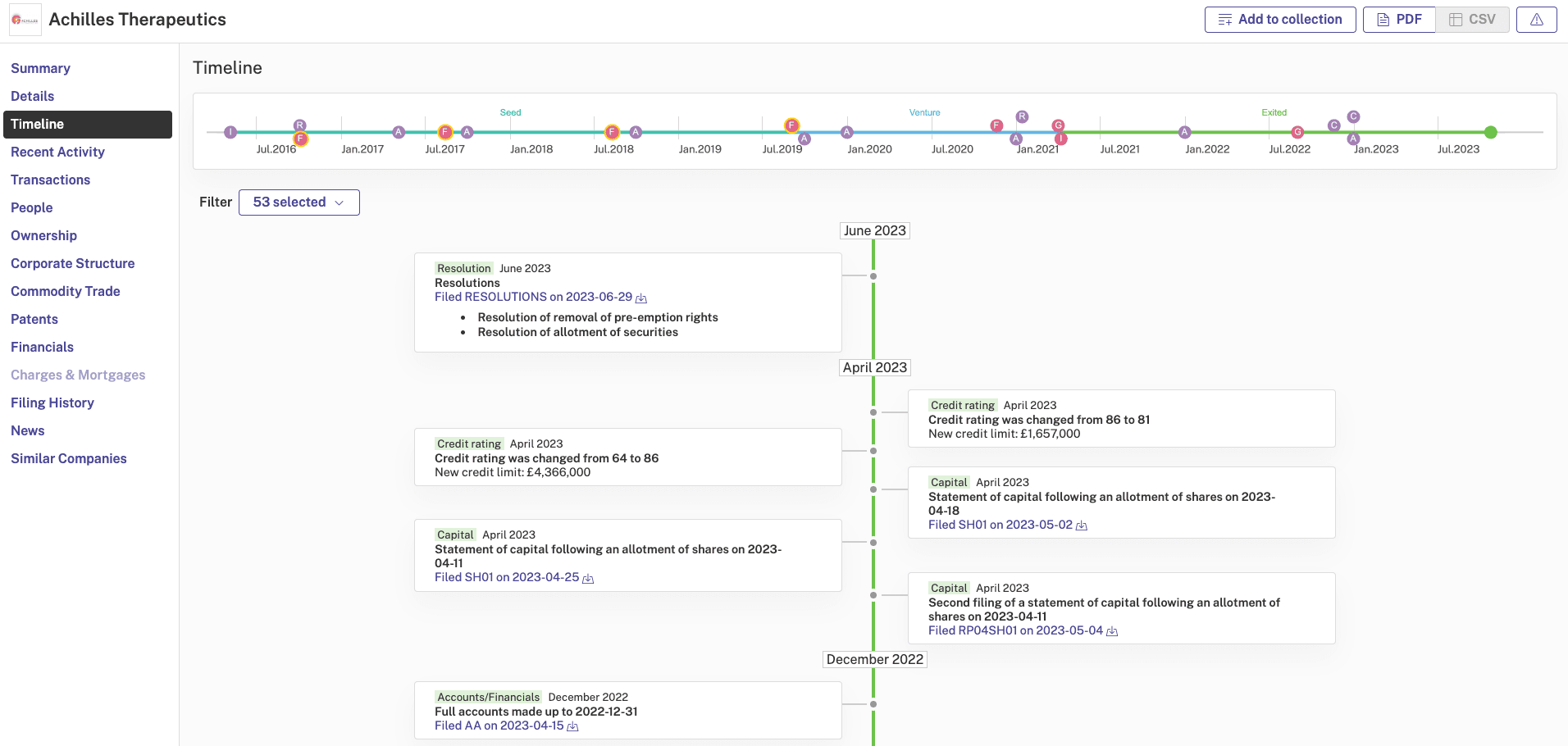Viewport: 1568px width, 746px height.
Task: Click the A marker before Jan.2022
Action: (x=1184, y=132)
